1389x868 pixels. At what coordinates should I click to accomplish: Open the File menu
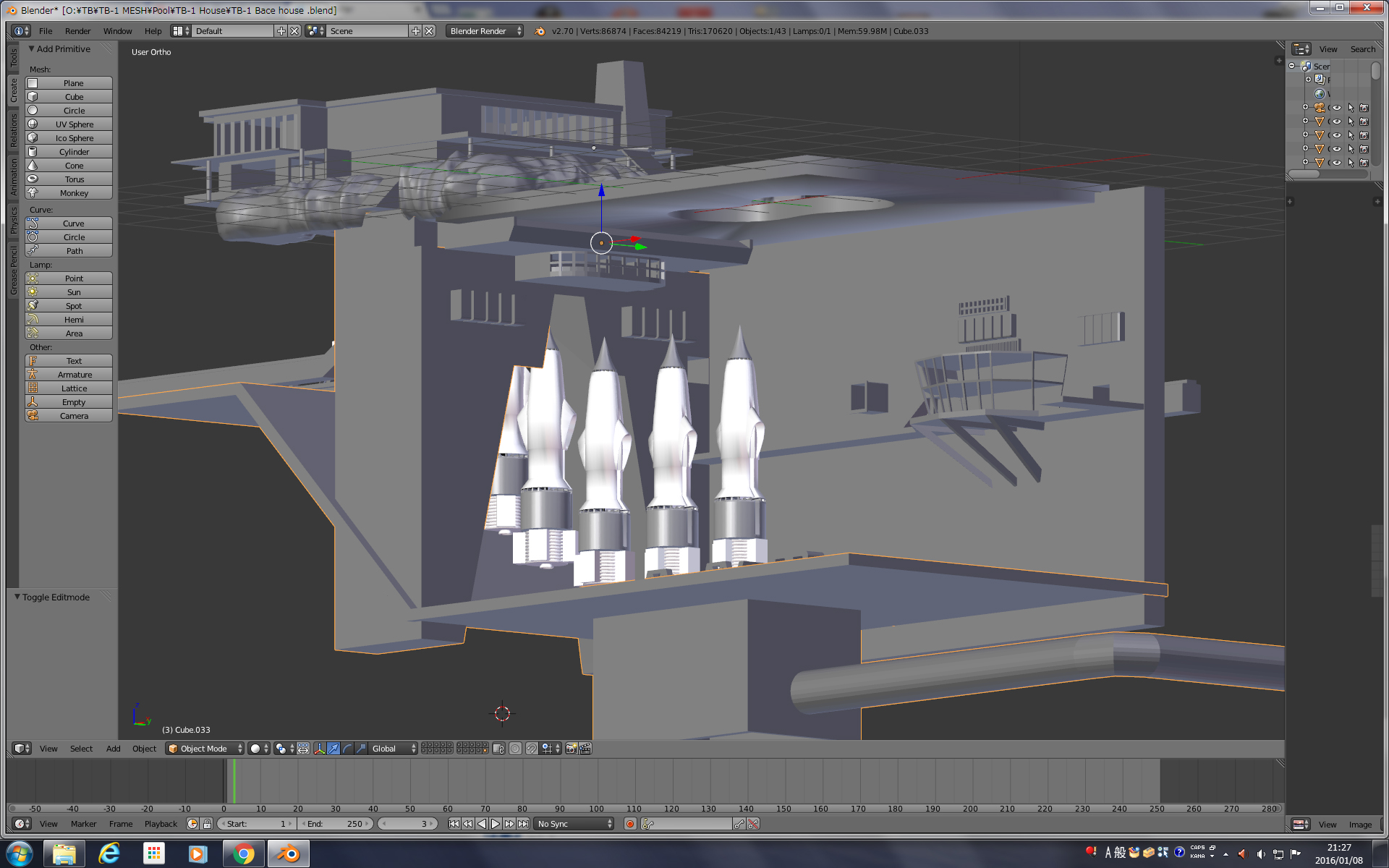pyautogui.click(x=46, y=31)
